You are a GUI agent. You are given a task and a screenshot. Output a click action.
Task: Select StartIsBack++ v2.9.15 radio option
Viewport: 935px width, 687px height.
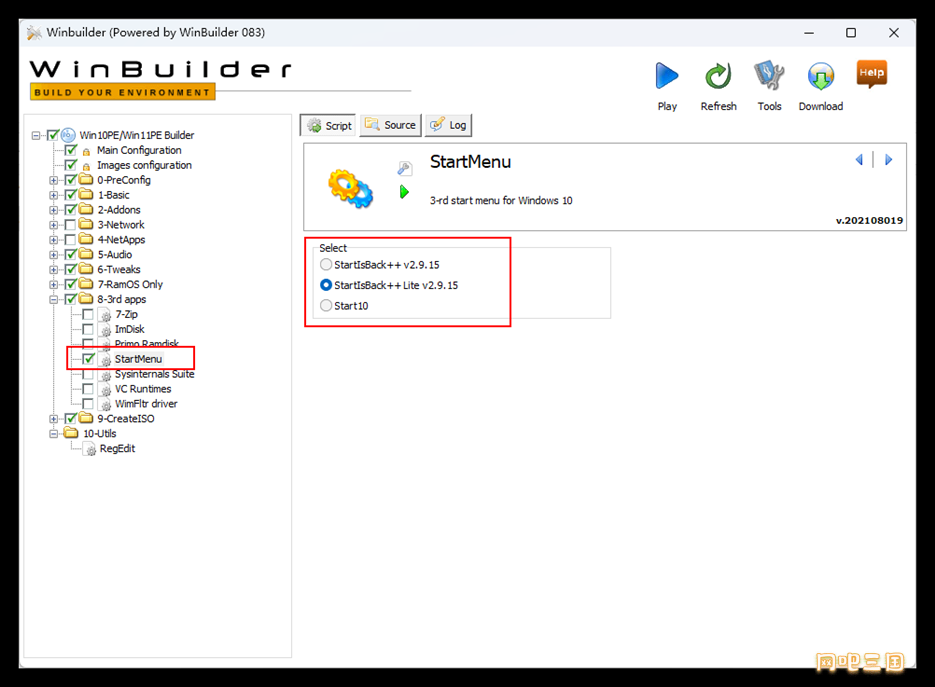326,264
